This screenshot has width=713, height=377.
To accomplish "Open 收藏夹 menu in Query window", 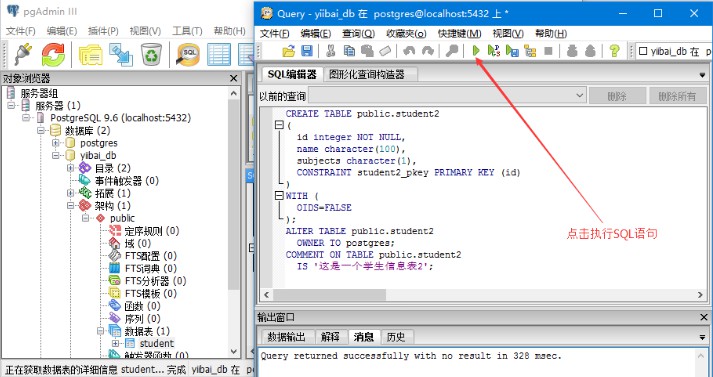I will [x=407, y=33].
